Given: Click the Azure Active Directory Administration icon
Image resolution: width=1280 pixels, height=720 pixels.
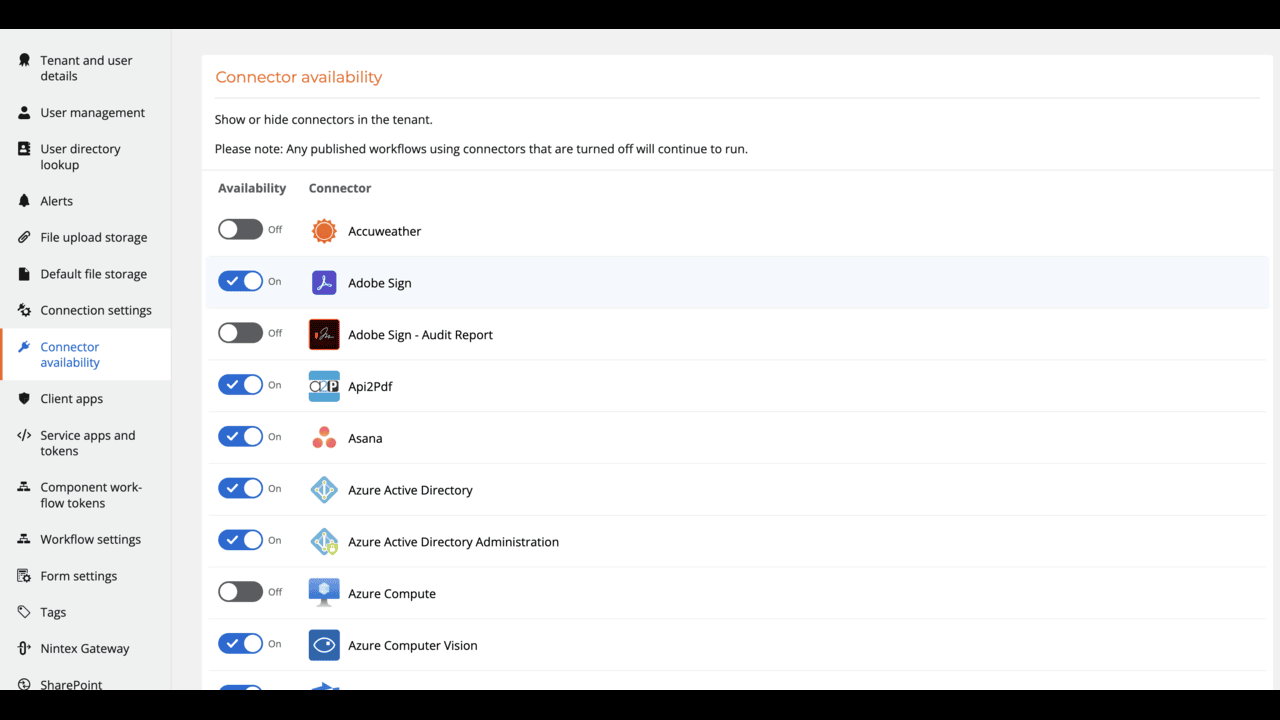Looking at the screenshot, I should pos(324,542).
